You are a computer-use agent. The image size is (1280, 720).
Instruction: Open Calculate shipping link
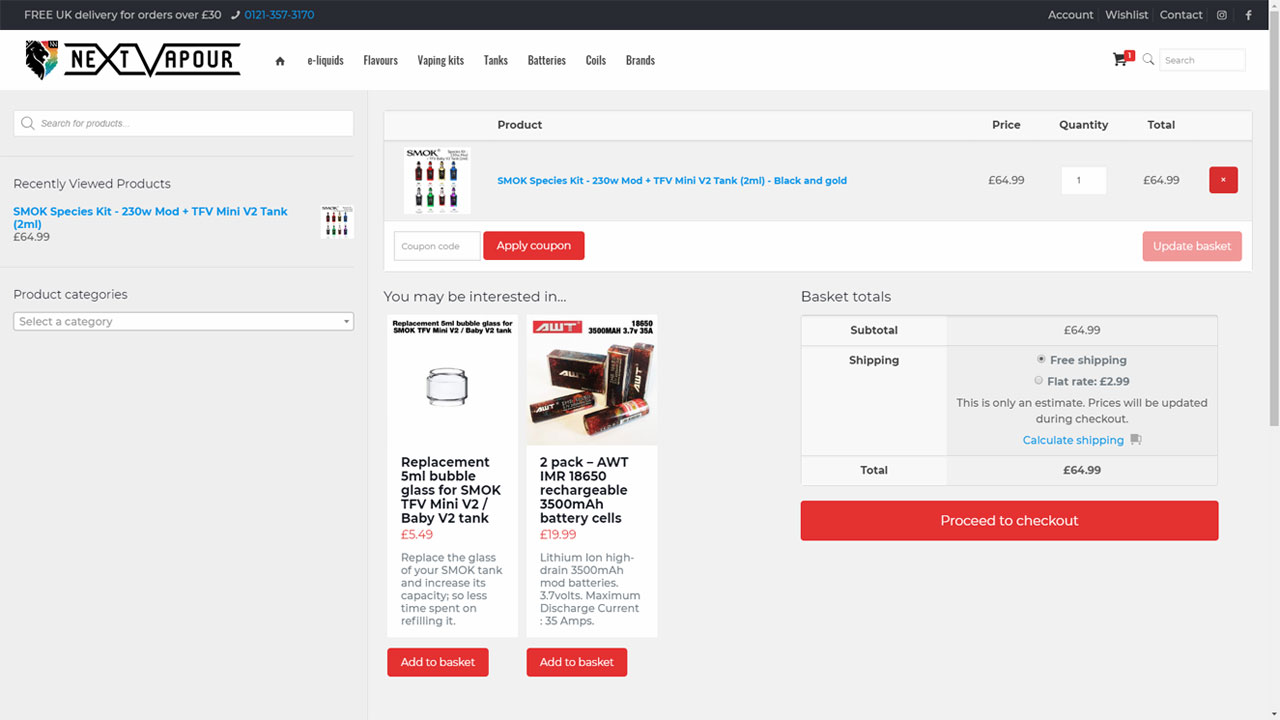tap(1073, 440)
